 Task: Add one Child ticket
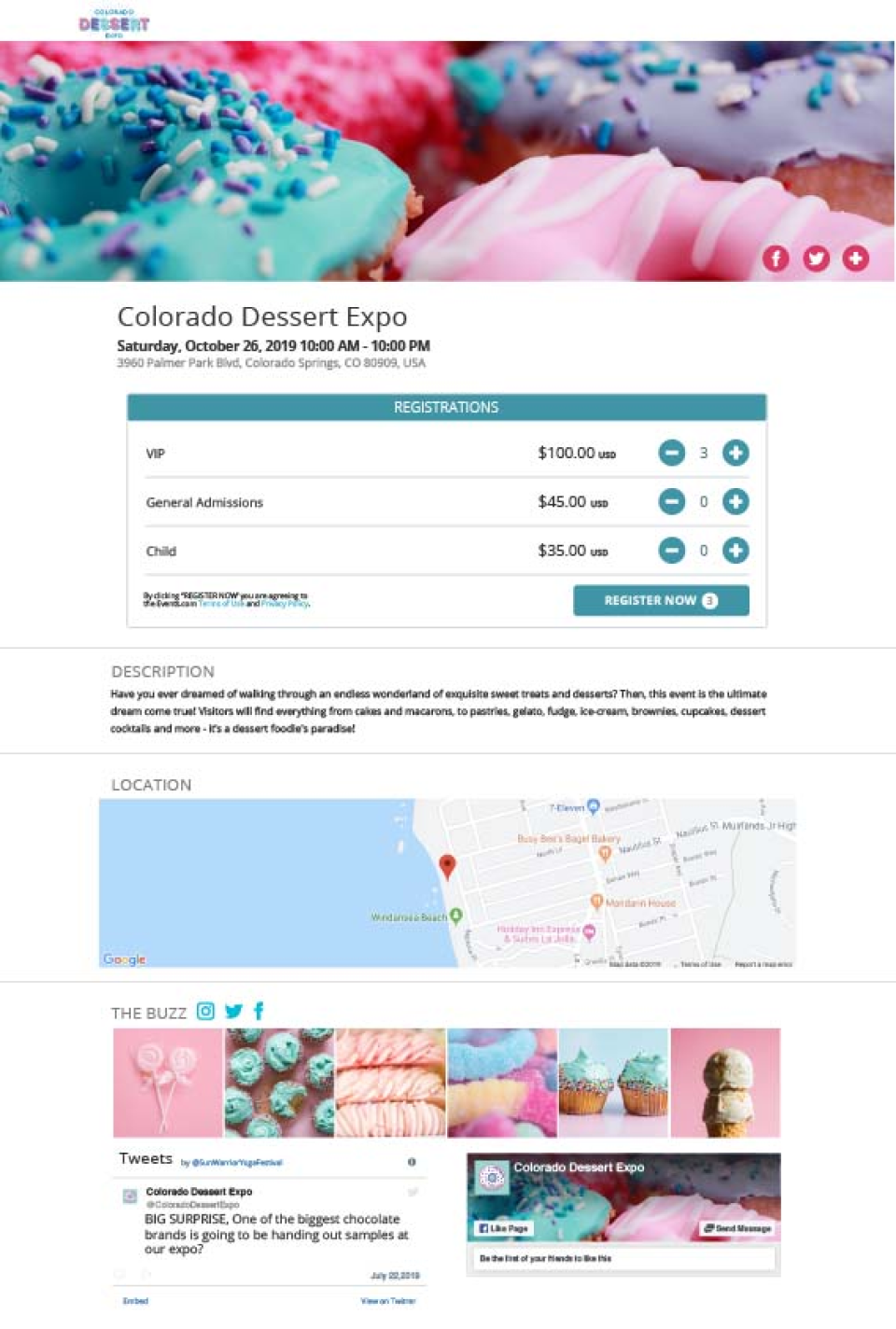(x=735, y=550)
